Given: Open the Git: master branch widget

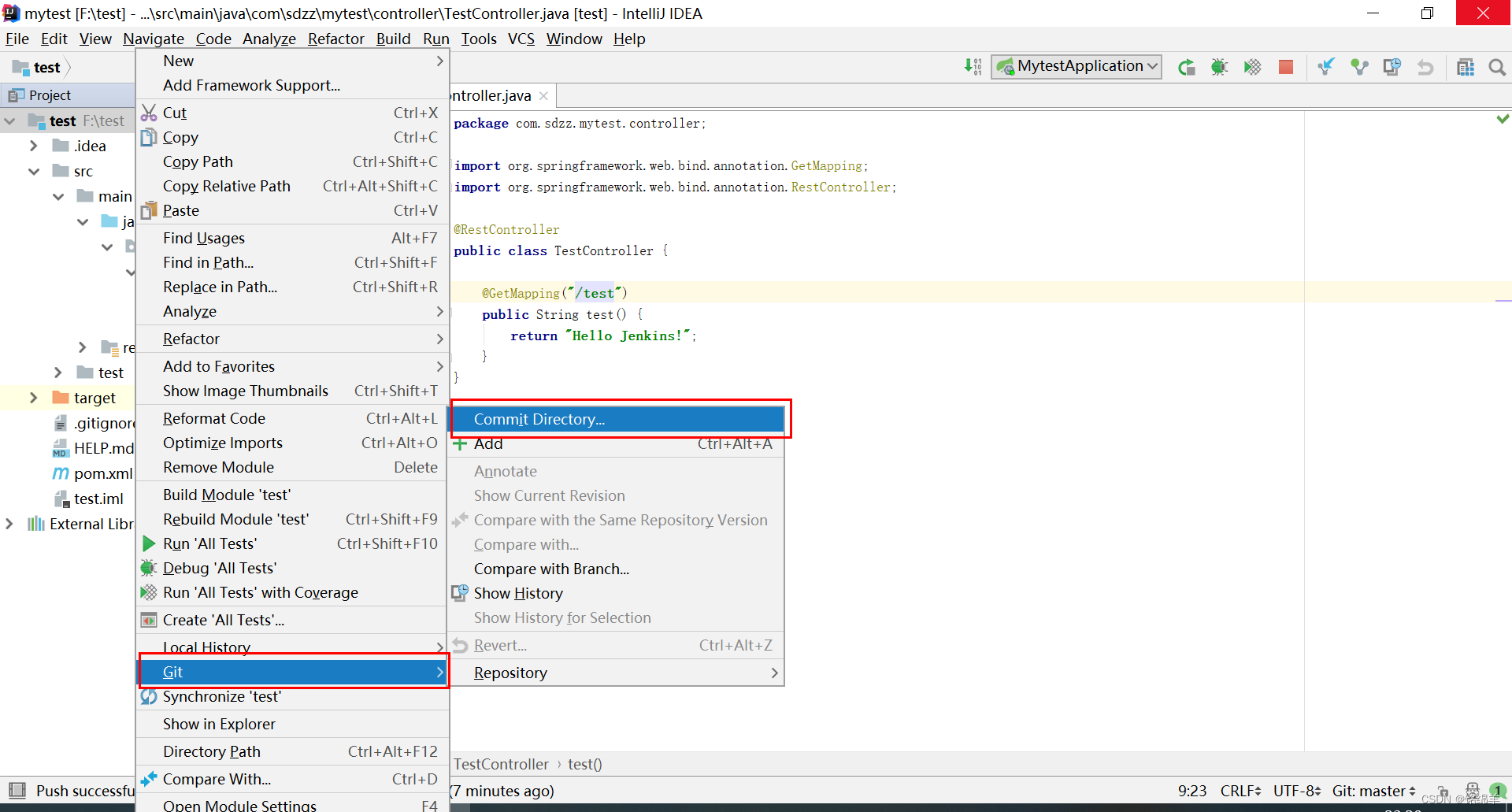Looking at the screenshot, I should [x=1373, y=791].
